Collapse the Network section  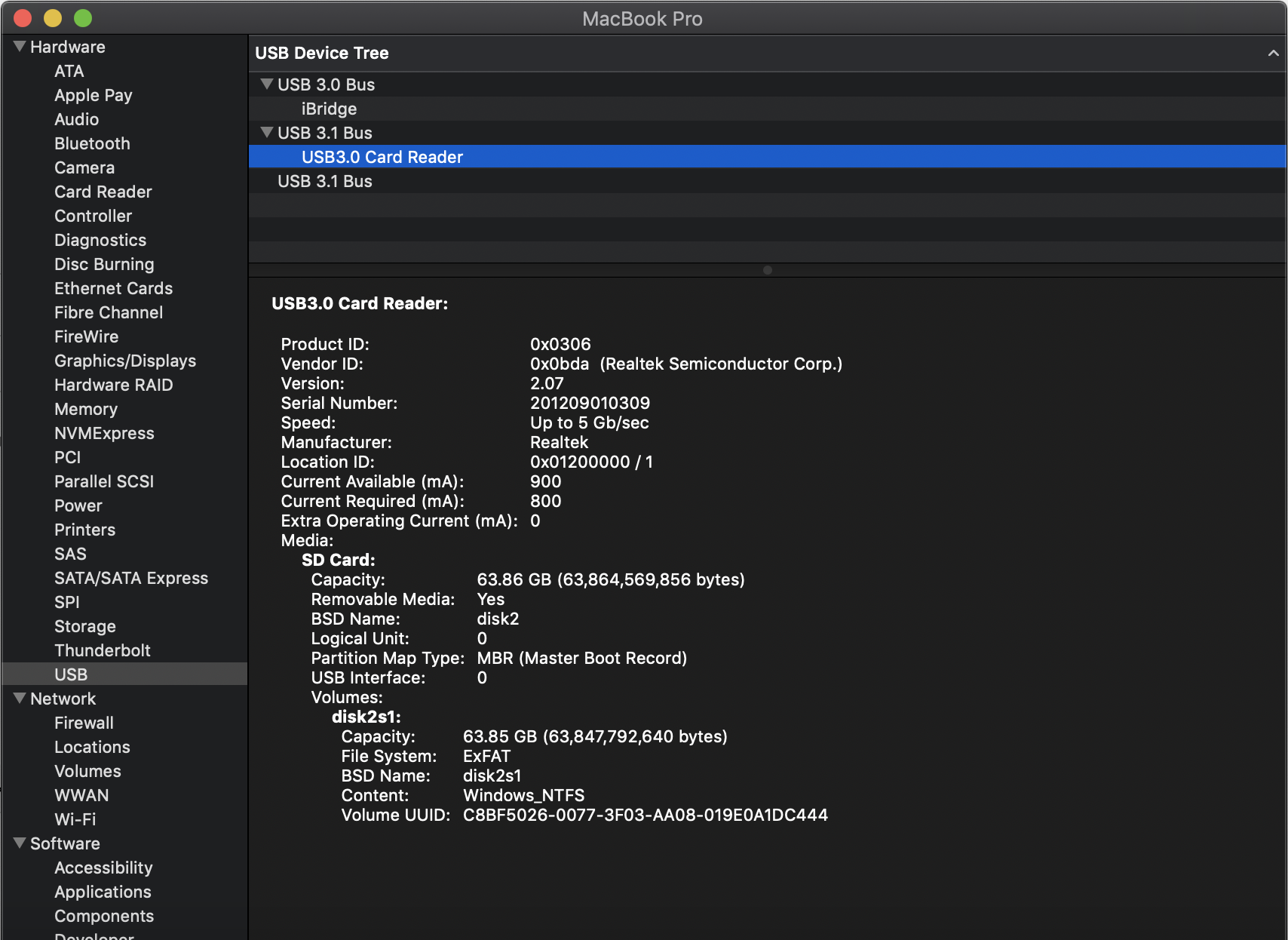pyautogui.click(x=18, y=698)
